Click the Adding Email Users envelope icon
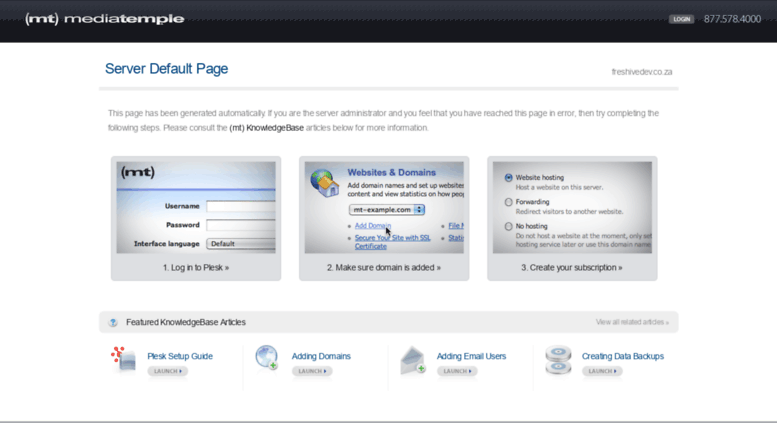 pyautogui.click(x=413, y=360)
